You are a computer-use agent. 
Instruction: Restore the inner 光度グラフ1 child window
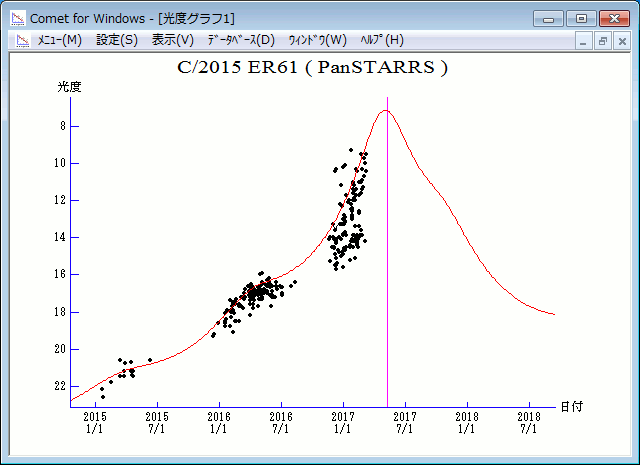[603, 41]
